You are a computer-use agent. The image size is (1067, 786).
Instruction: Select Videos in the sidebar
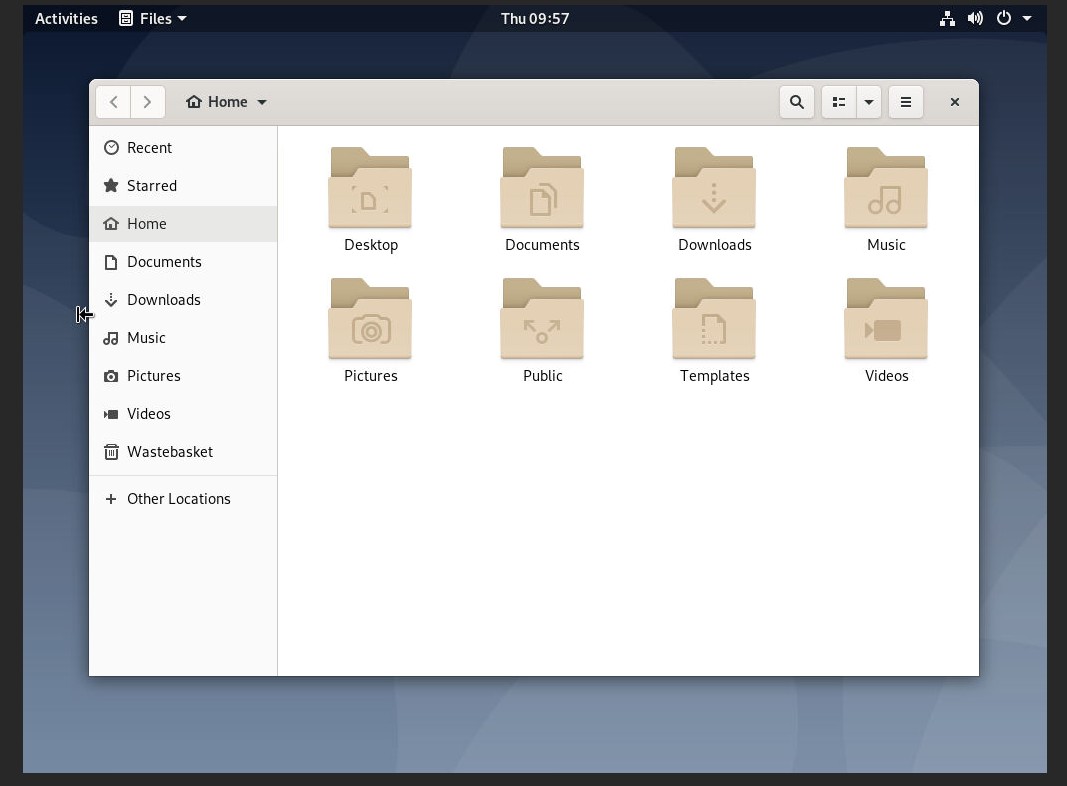(183, 414)
